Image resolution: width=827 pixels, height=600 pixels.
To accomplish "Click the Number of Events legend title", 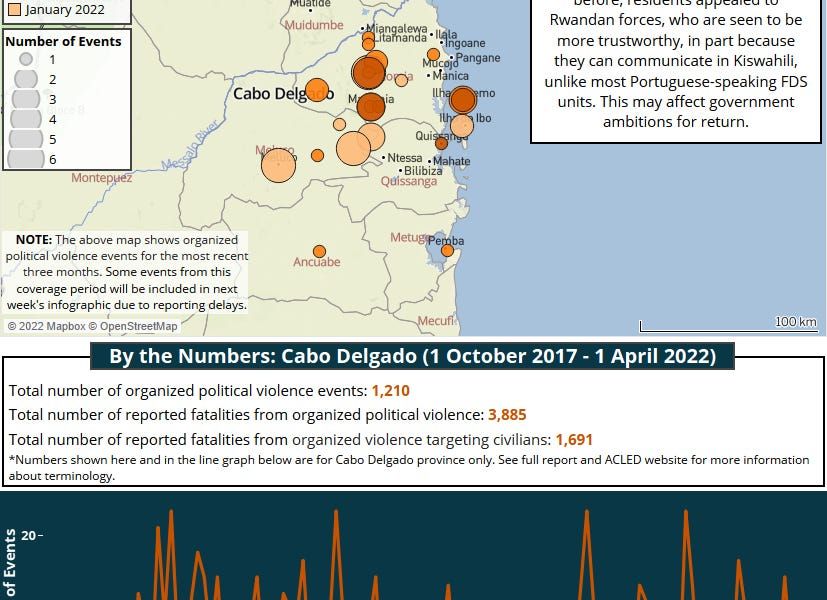I will pyautogui.click(x=63, y=42).
